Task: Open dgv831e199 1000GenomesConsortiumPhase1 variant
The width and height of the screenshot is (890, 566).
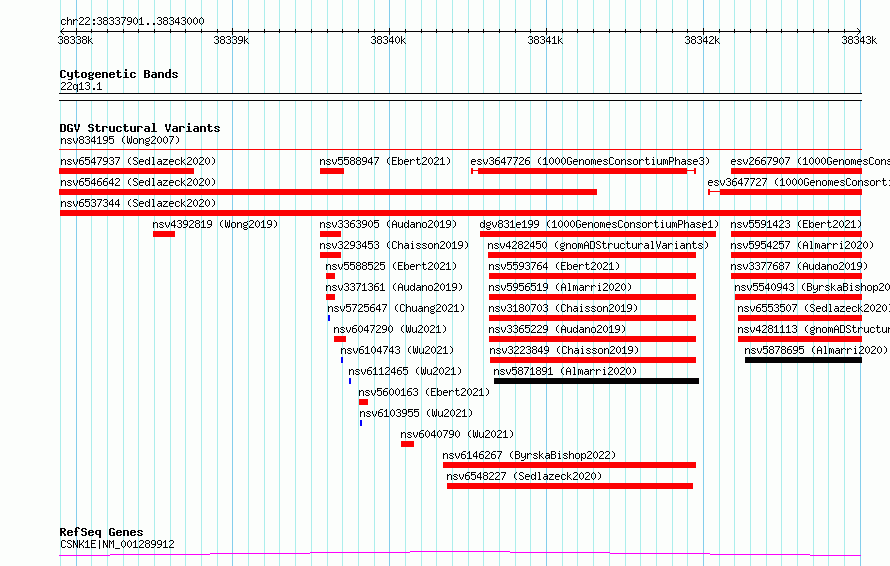Action: 599,224
